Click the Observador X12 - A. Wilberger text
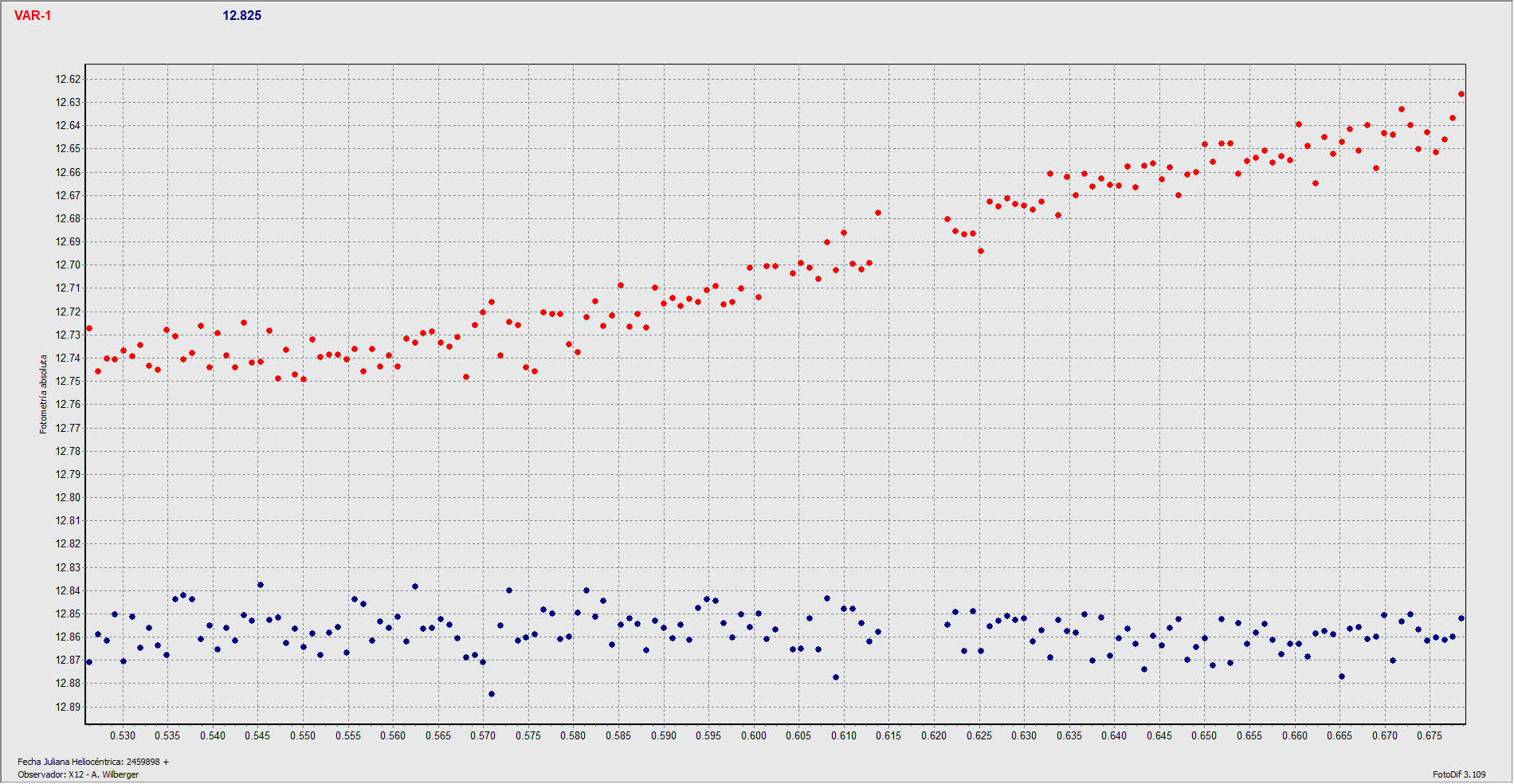Screen dimensions: 1514x784 pos(78,774)
